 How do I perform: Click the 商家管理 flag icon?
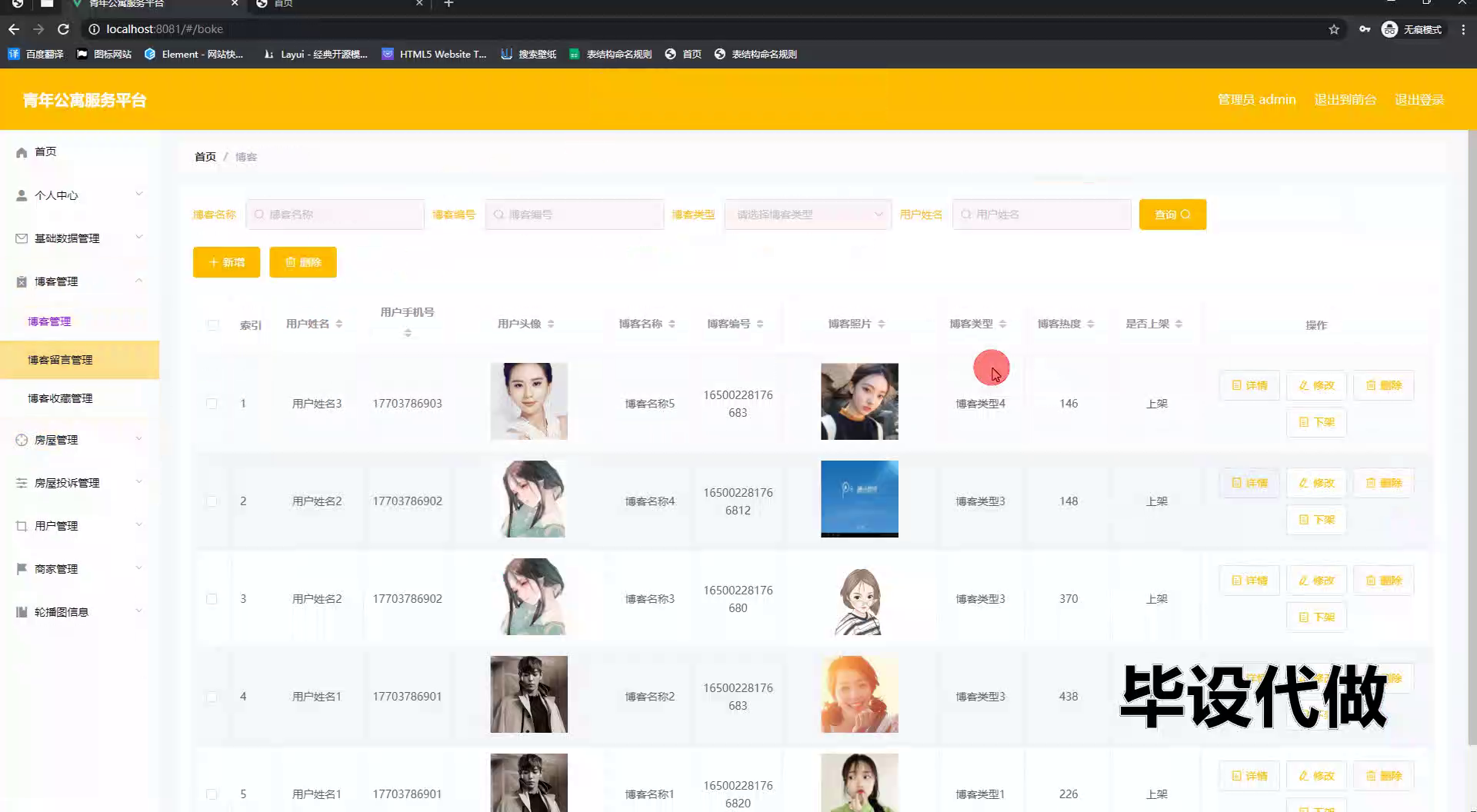click(22, 569)
